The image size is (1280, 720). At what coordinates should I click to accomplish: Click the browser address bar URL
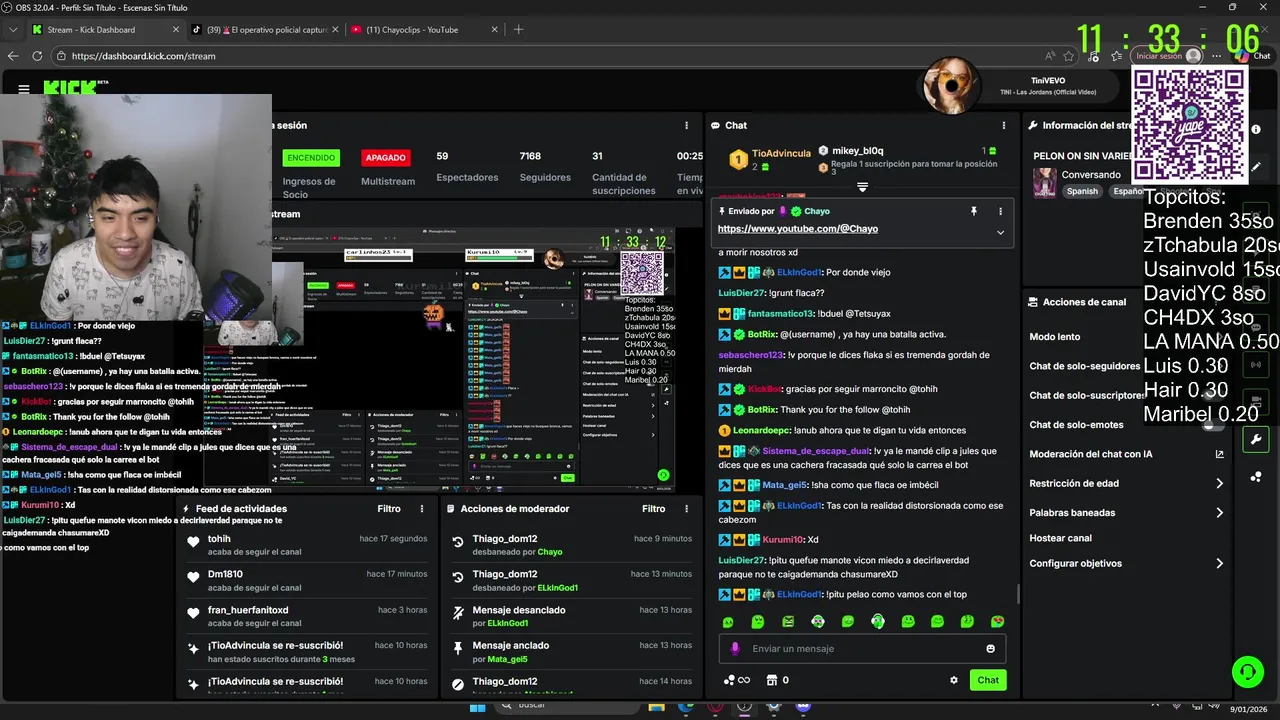(x=143, y=56)
